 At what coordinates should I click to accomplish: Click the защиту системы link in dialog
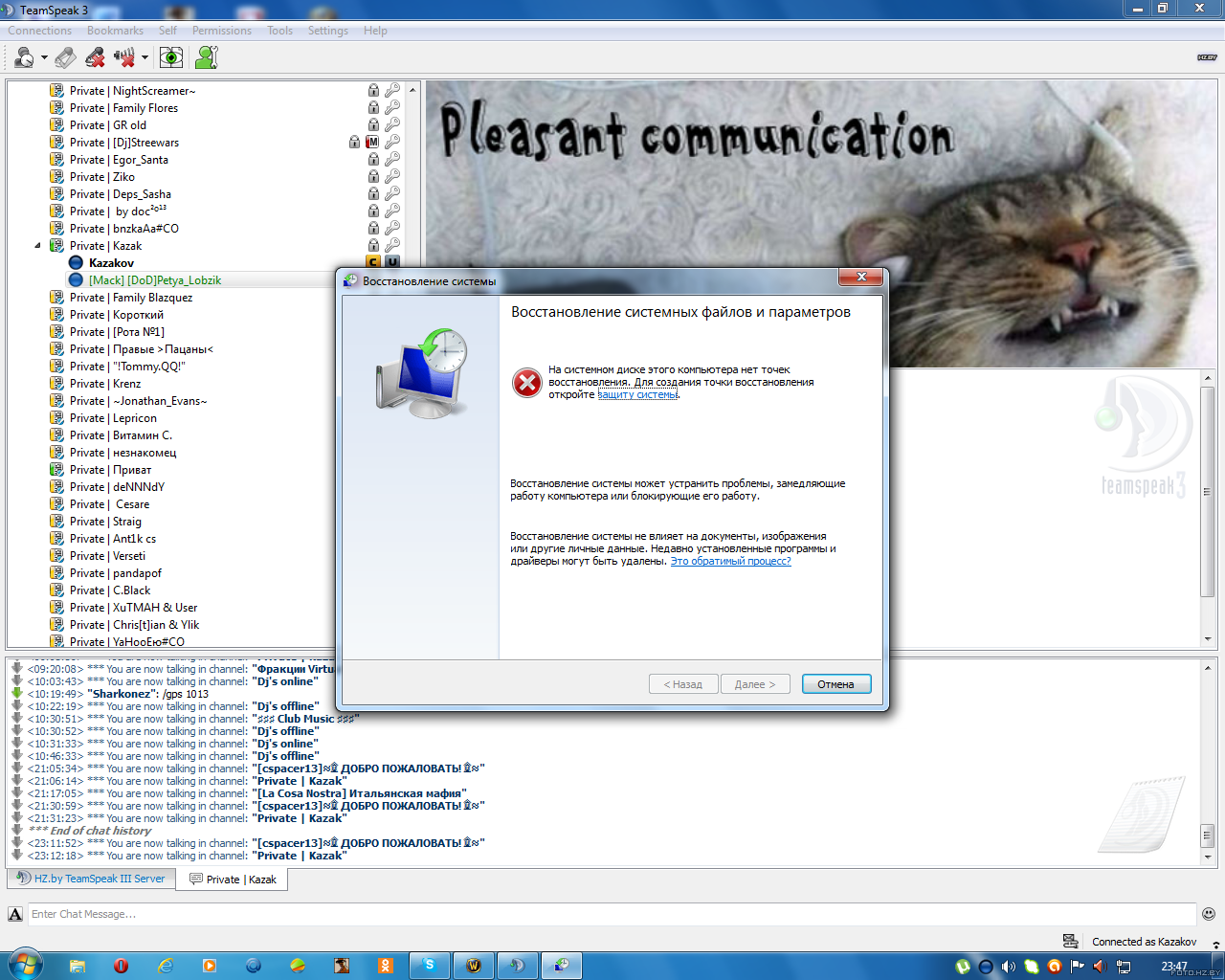click(637, 394)
